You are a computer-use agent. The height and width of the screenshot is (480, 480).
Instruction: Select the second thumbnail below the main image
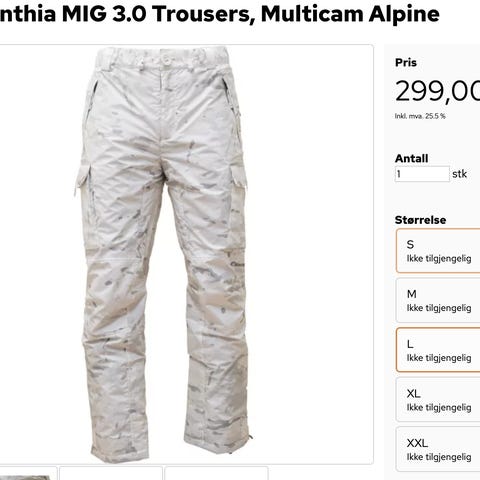tap(111, 473)
